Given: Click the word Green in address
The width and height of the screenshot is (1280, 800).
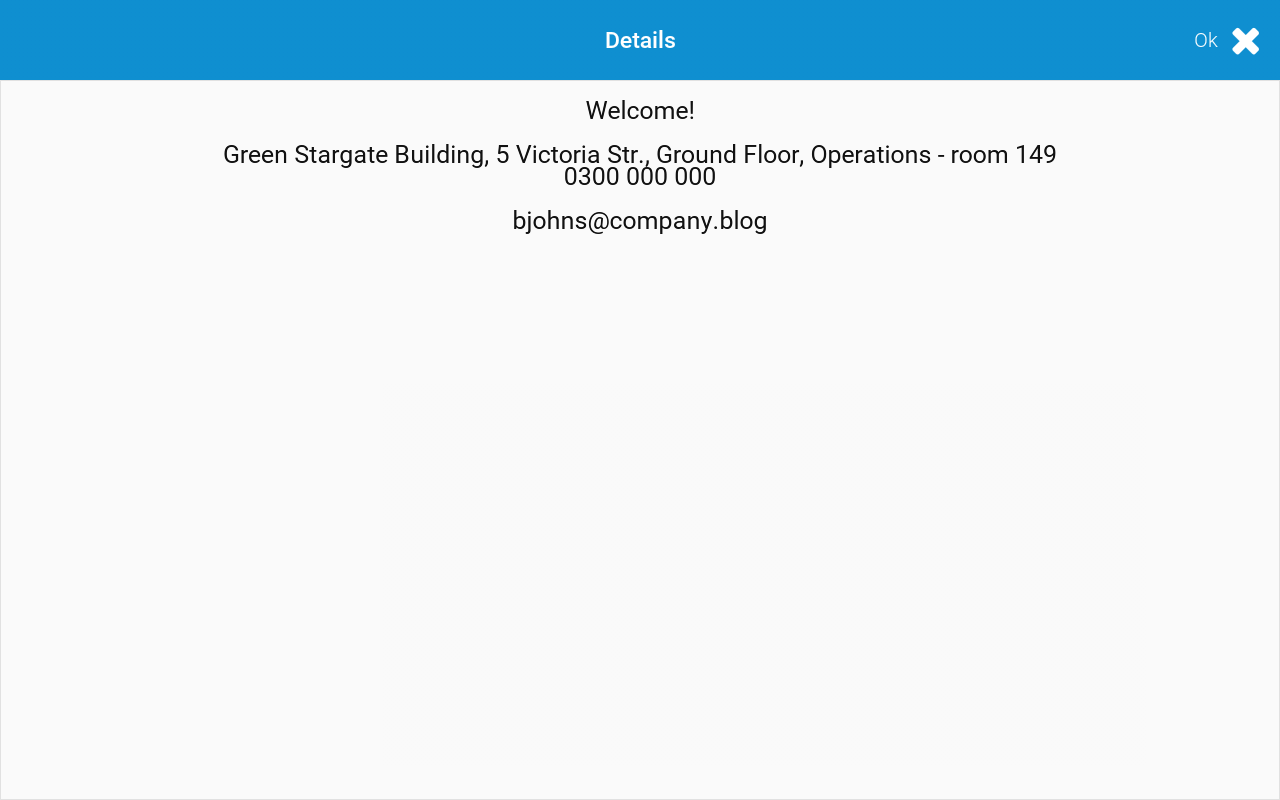Looking at the screenshot, I should pyautogui.click(x=255, y=155).
